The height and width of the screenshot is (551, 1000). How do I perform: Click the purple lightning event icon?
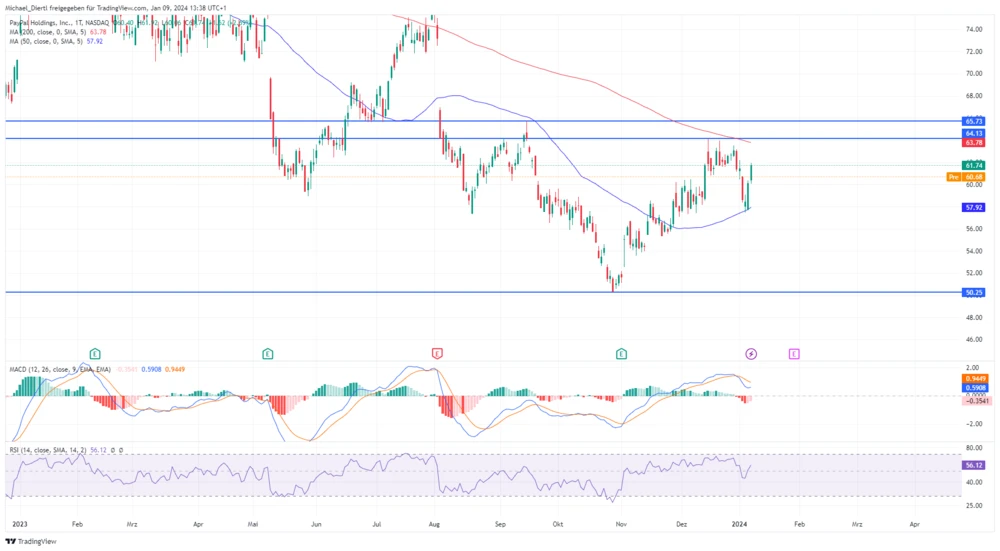pyautogui.click(x=751, y=353)
